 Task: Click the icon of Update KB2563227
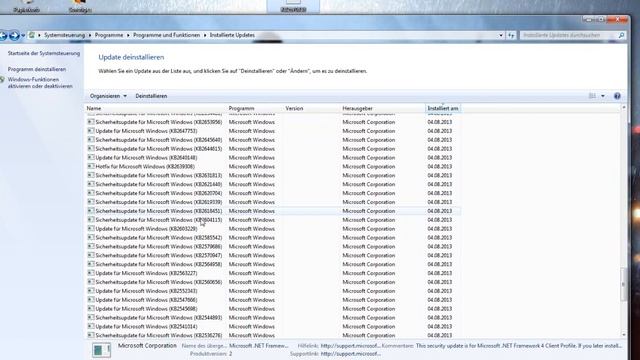91,273
